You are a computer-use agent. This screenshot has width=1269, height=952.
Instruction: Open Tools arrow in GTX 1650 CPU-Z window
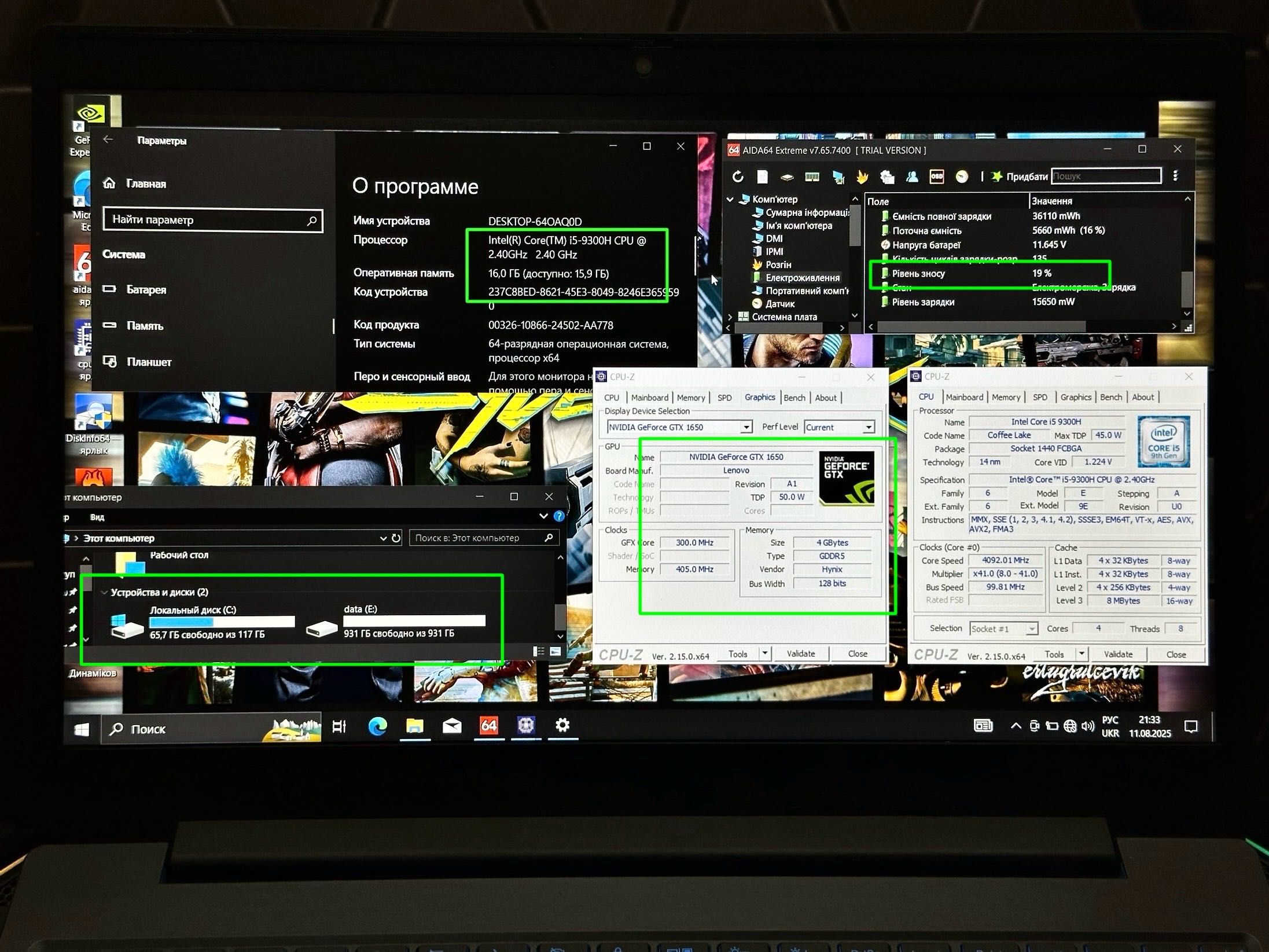click(x=765, y=653)
